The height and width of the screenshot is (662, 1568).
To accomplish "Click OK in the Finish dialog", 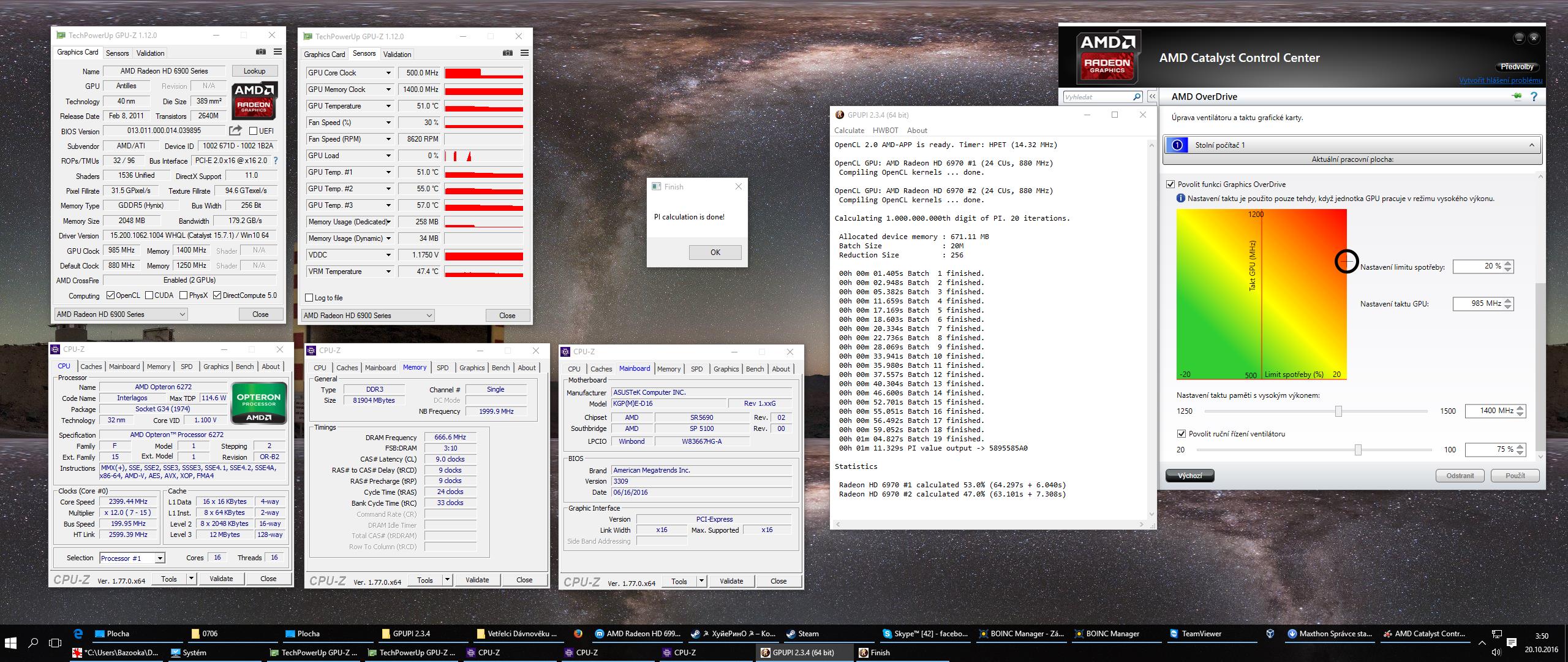I will pos(715,253).
